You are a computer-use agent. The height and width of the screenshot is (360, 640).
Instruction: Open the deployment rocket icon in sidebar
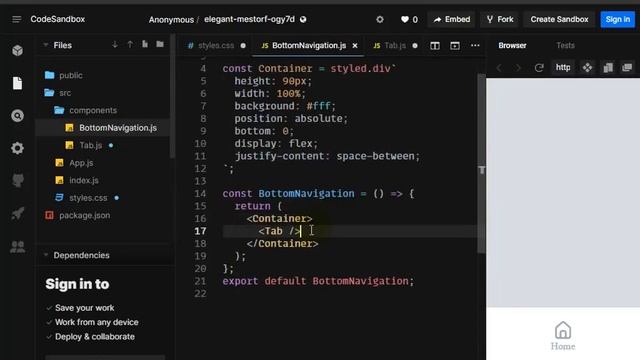point(17,213)
